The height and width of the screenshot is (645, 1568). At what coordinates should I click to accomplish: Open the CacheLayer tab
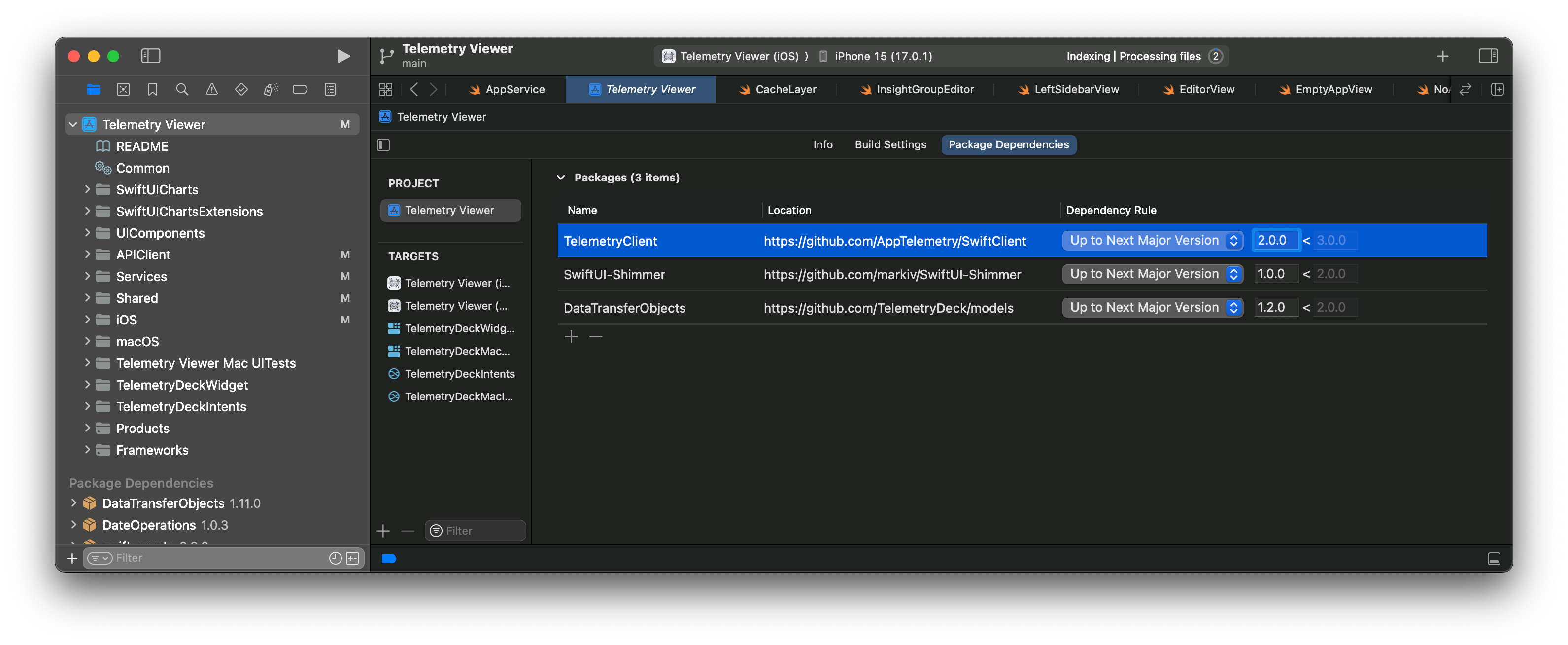pyautogui.click(x=785, y=89)
